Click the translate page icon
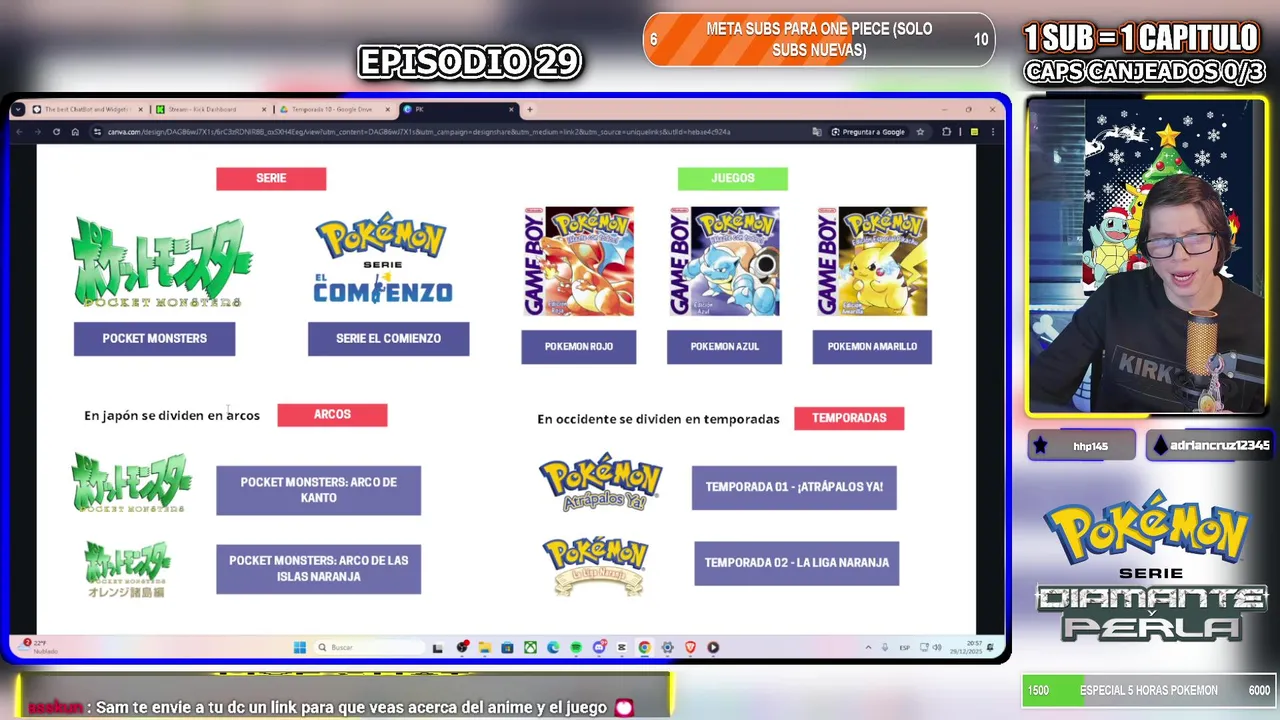Screen dimensions: 1280x720 (817, 132)
